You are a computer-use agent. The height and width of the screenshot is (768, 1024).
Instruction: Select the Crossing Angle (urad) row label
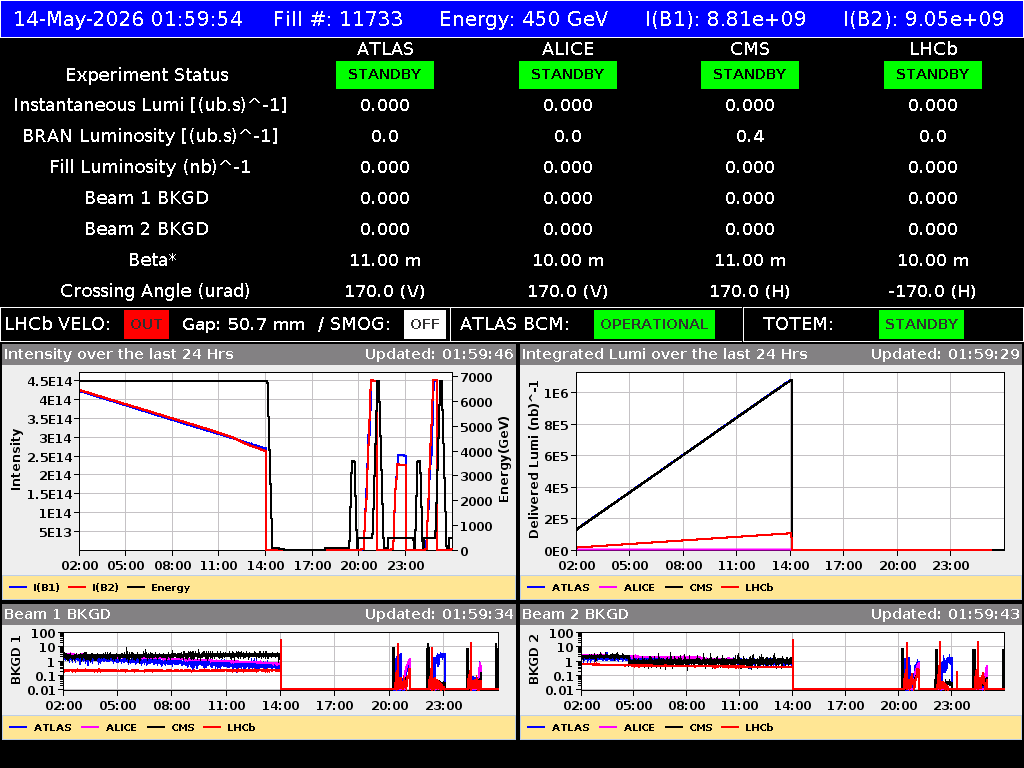click(x=155, y=291)
